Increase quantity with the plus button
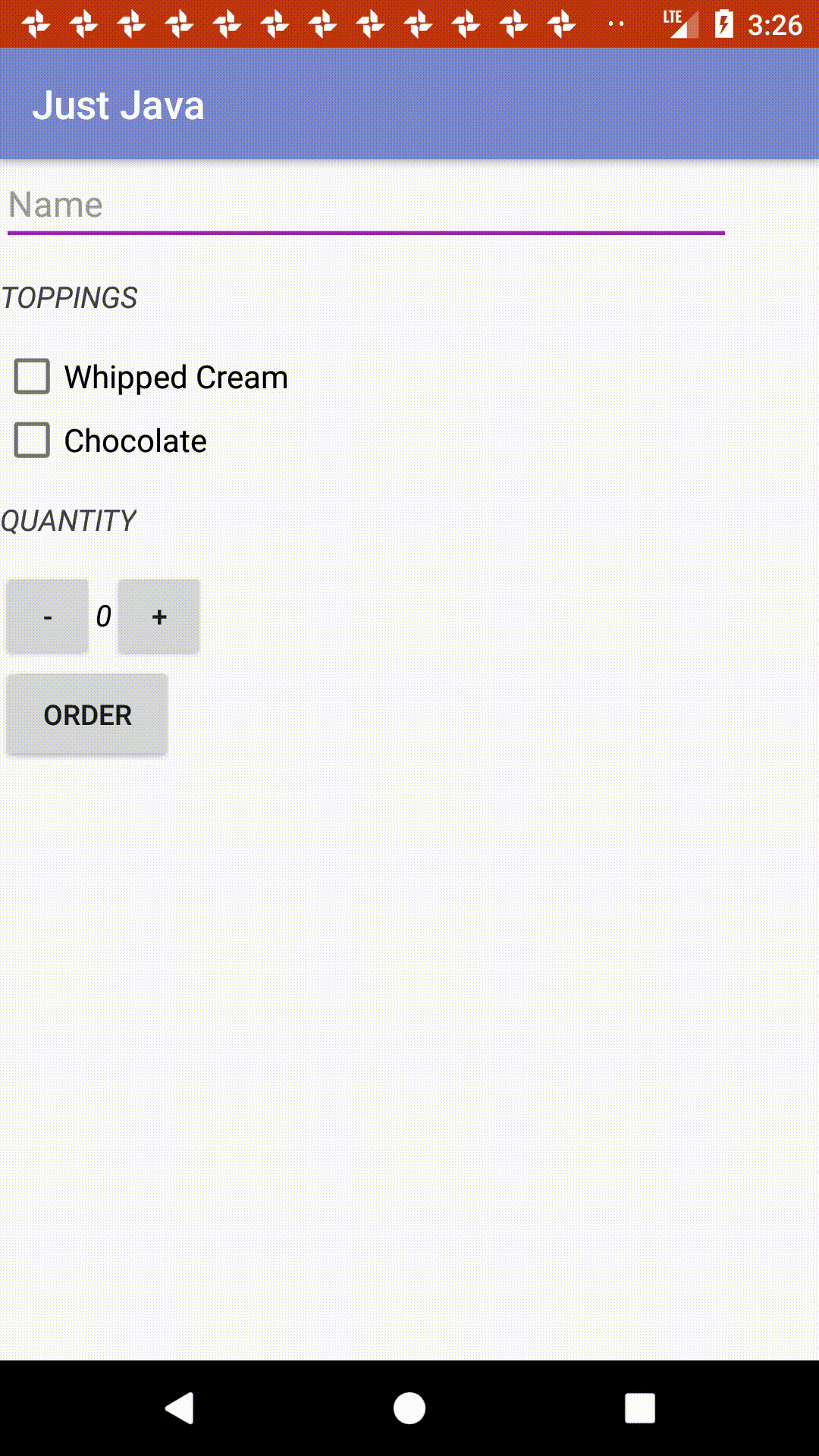The width and height of the screenshot is (819, 1456). click(x=158, y=617)
